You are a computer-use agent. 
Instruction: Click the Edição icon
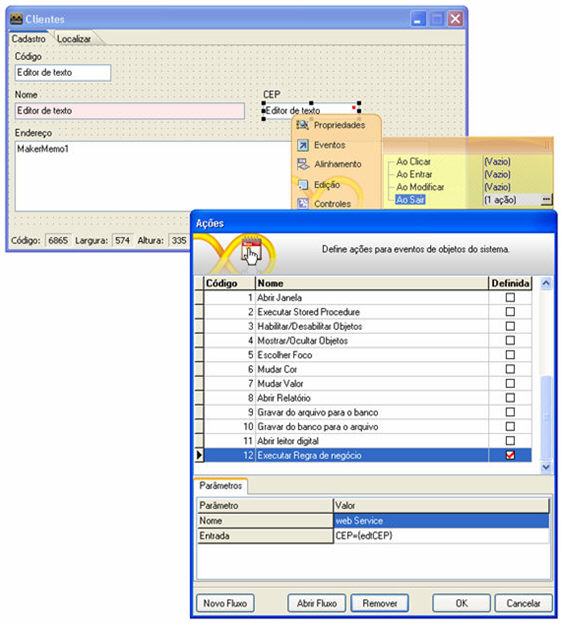point(303,185)
